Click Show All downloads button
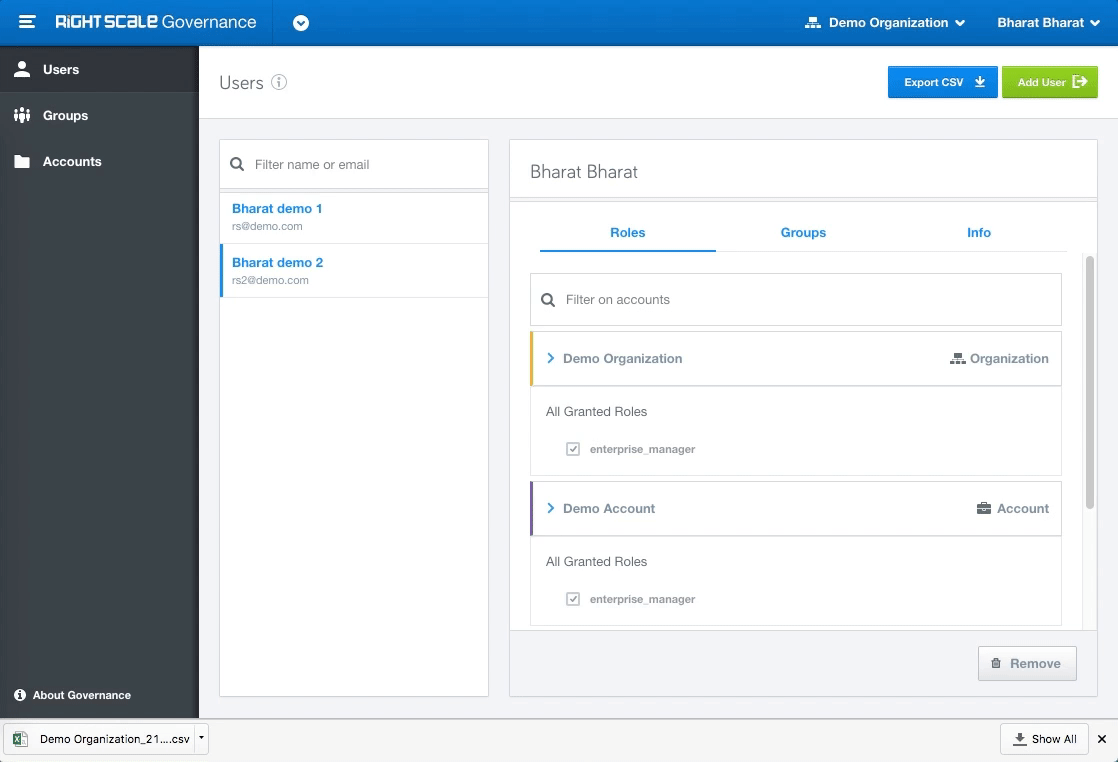This screenshot has height=762, width=1118. [1044, 739]
